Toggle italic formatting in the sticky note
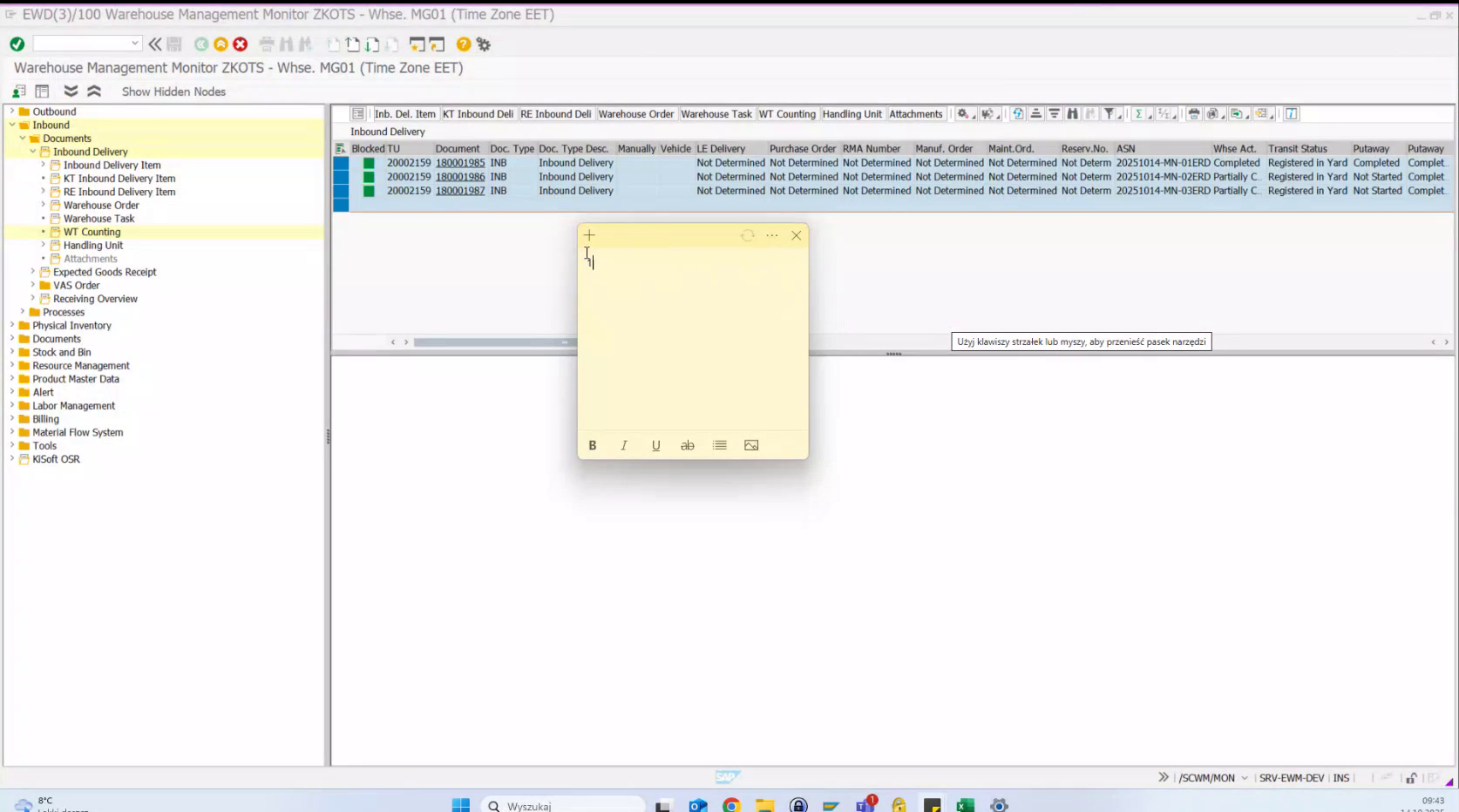The width and height of the screenshot is (1459, 812). [x=623, y=445]
